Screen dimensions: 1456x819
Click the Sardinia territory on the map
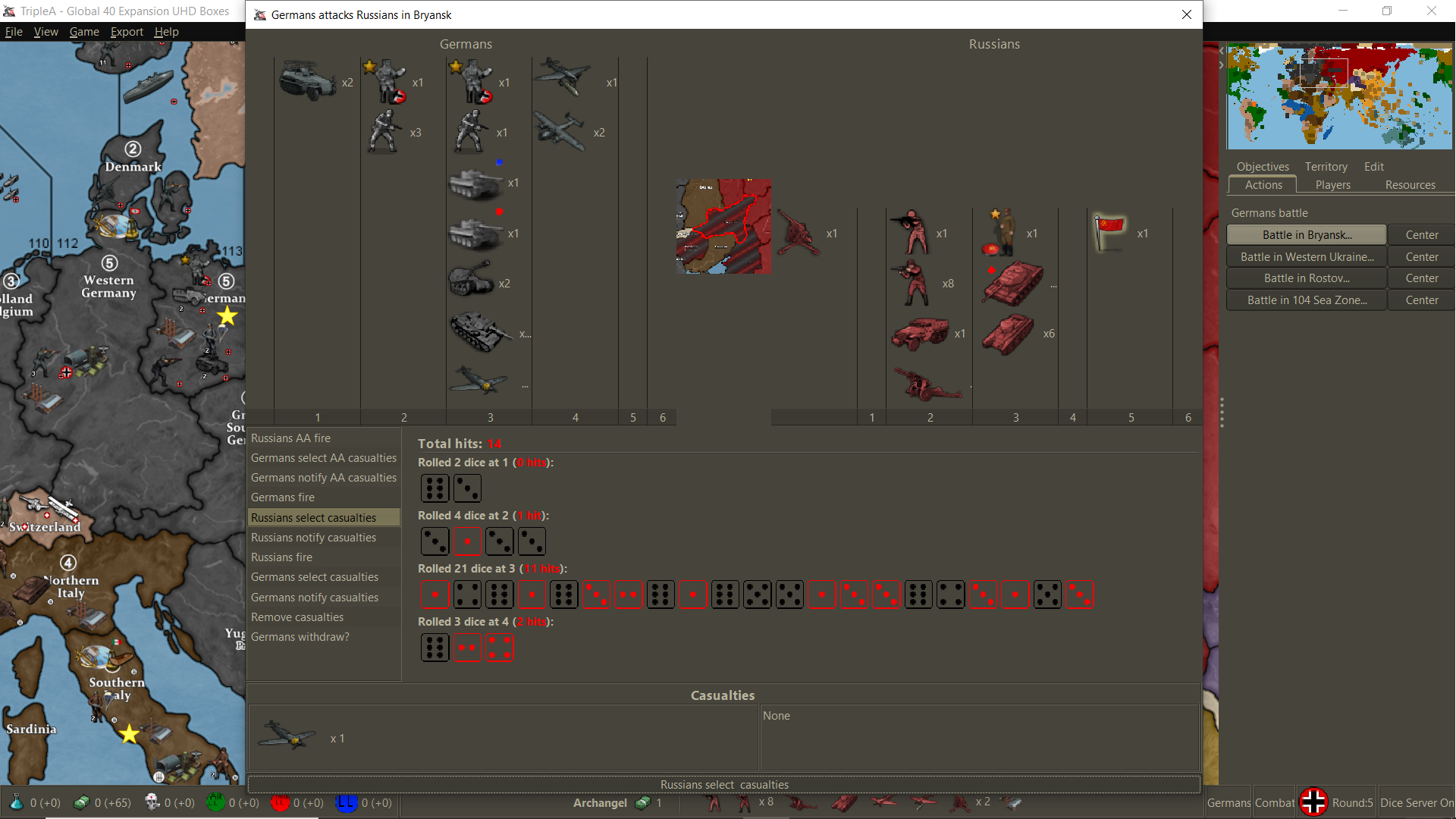click(31, 729)
